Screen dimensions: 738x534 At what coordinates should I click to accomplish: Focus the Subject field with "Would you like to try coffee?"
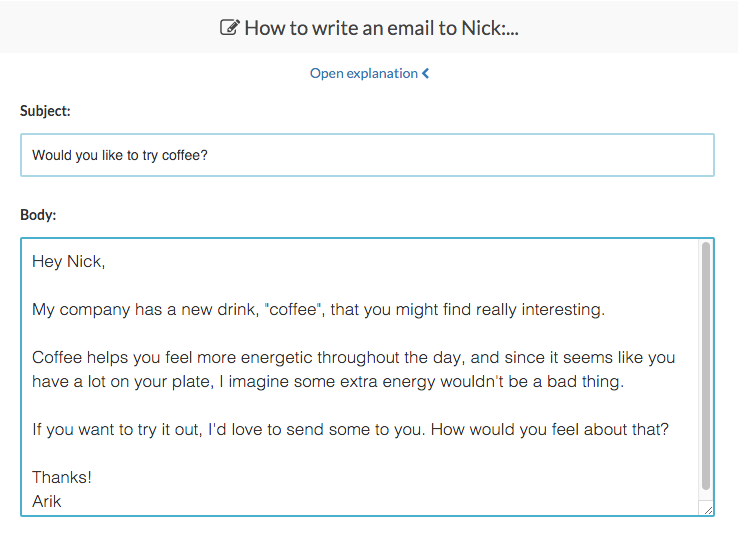[367, 155]
